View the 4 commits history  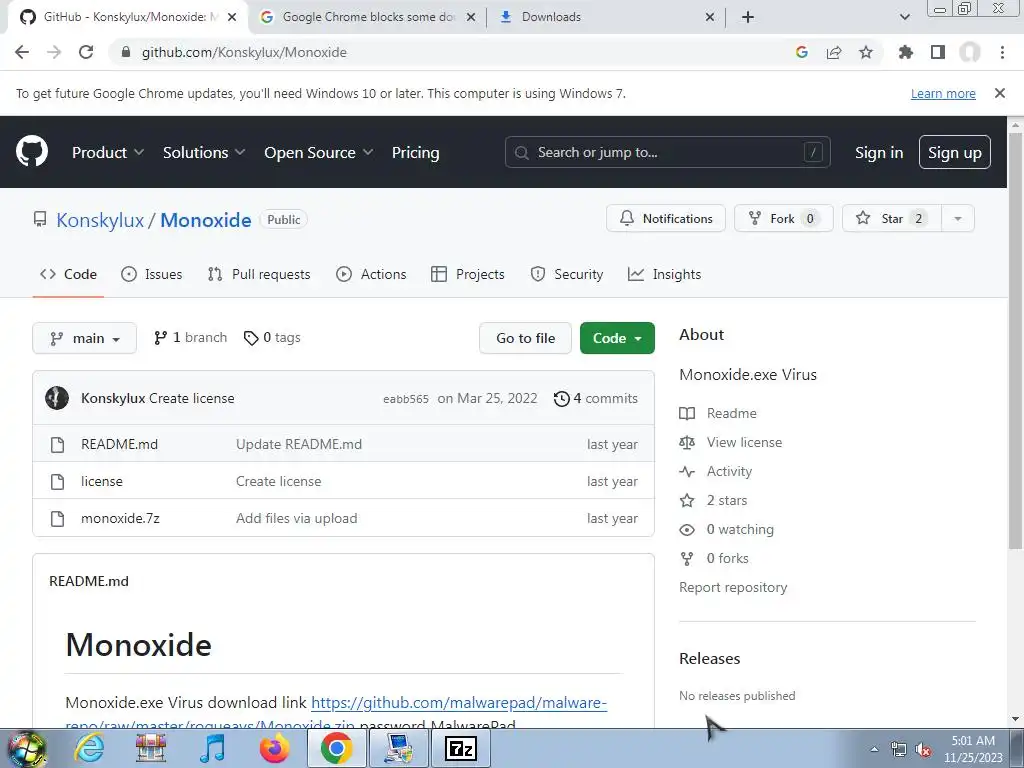596,398
